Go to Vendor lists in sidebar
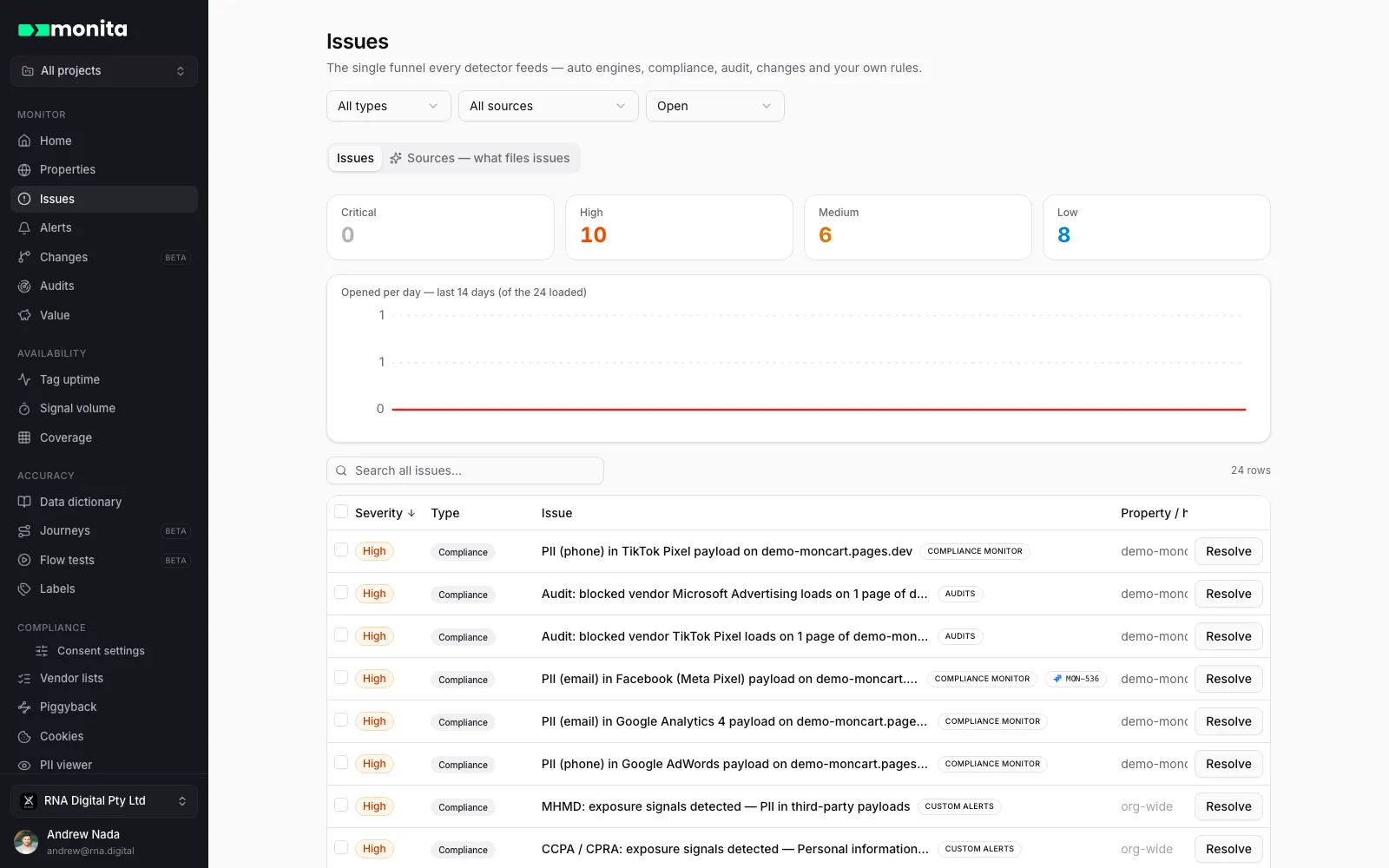The width and height of the screenshot is (1389, 868). pos(104,678)
